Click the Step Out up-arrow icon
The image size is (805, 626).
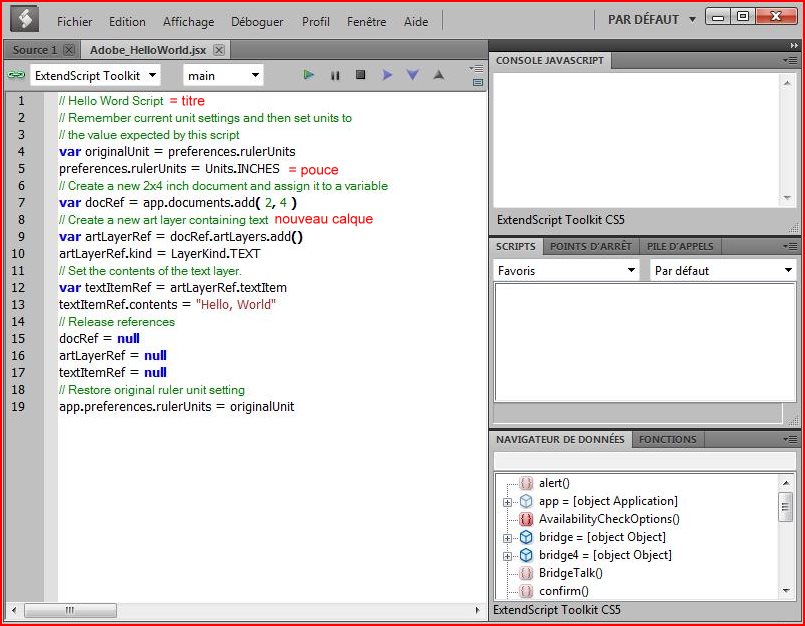click(438, 75)
